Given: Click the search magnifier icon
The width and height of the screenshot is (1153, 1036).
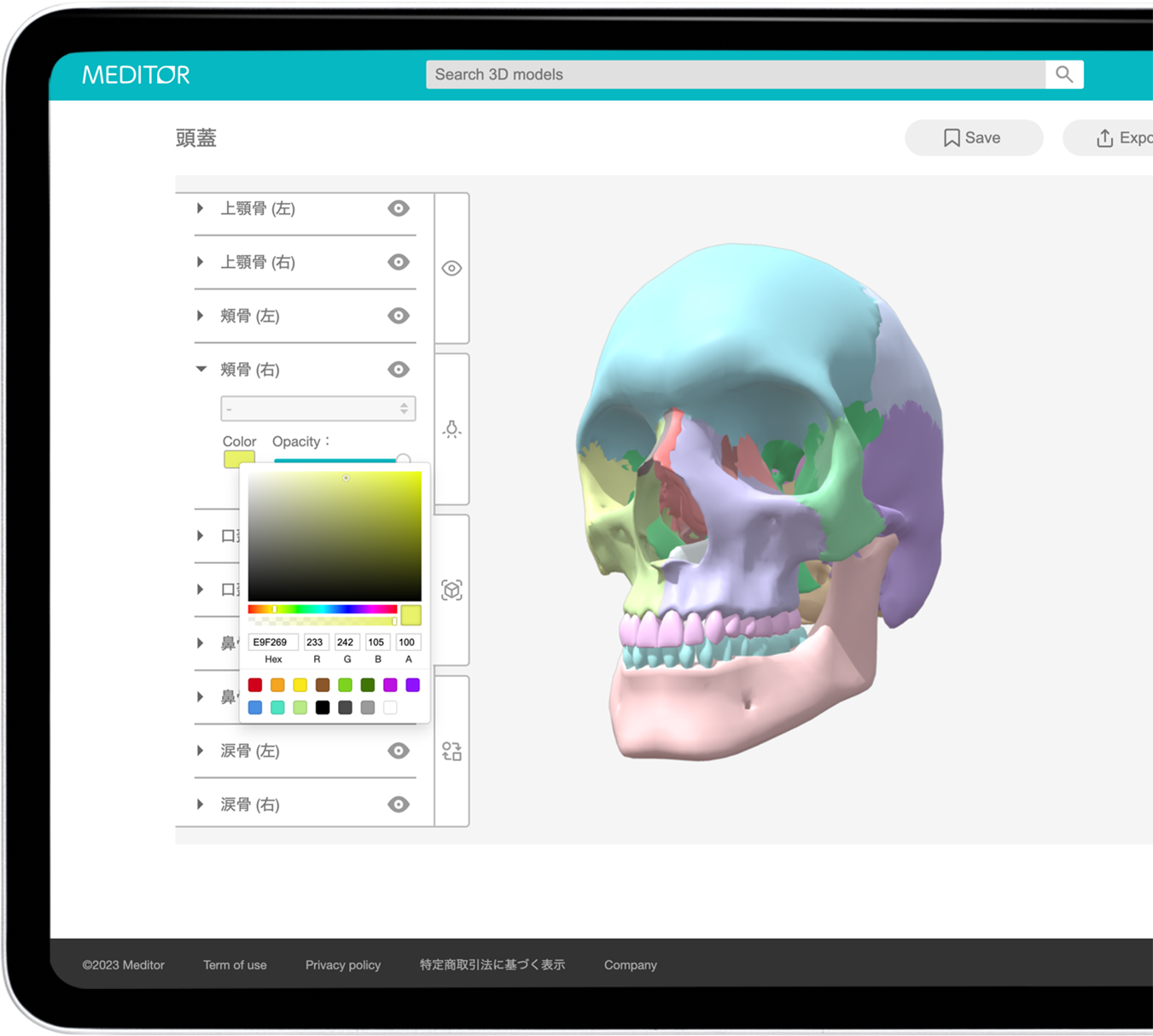Looking at the screenshot, I should [1063, 74].
